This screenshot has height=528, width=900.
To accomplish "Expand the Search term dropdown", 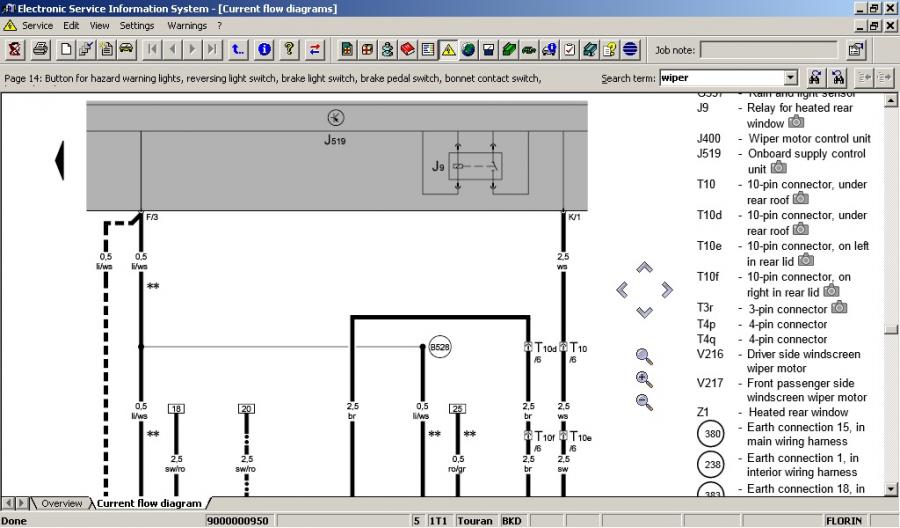I will 791,78.
